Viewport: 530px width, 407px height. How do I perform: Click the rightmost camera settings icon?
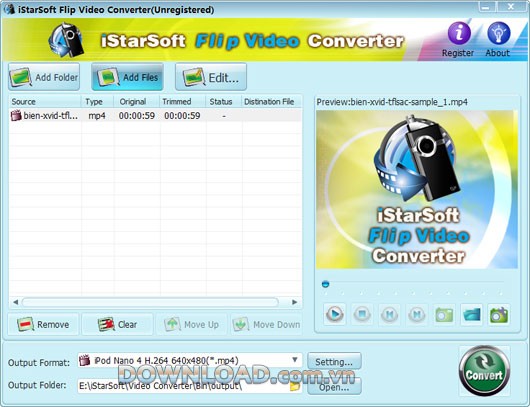[499, 314]
